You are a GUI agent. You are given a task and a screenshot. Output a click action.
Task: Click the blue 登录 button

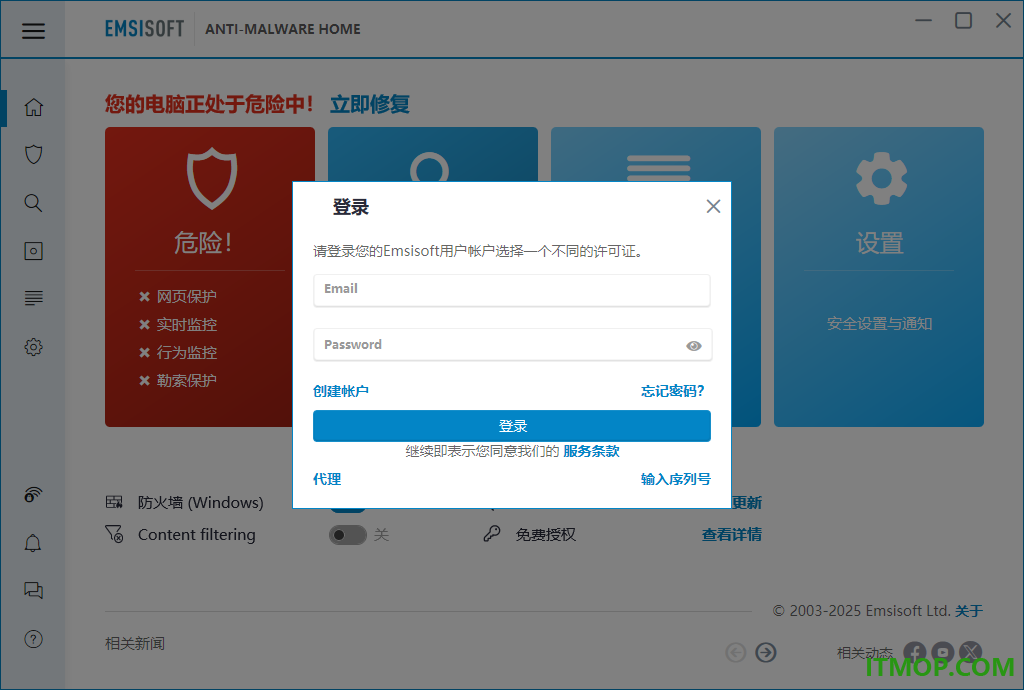coord(511,426)
